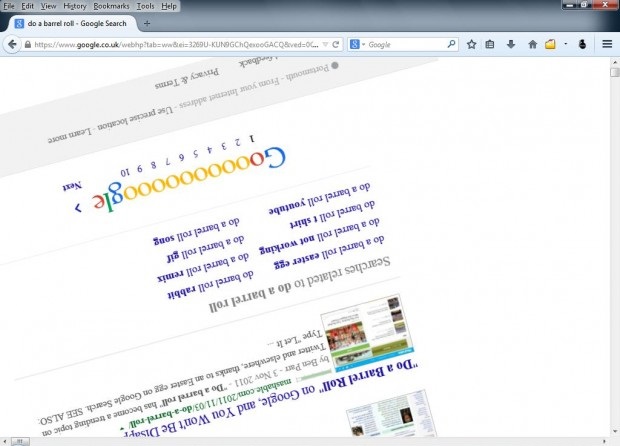Click the vertical scrollbar up arrow

[614, 62]
